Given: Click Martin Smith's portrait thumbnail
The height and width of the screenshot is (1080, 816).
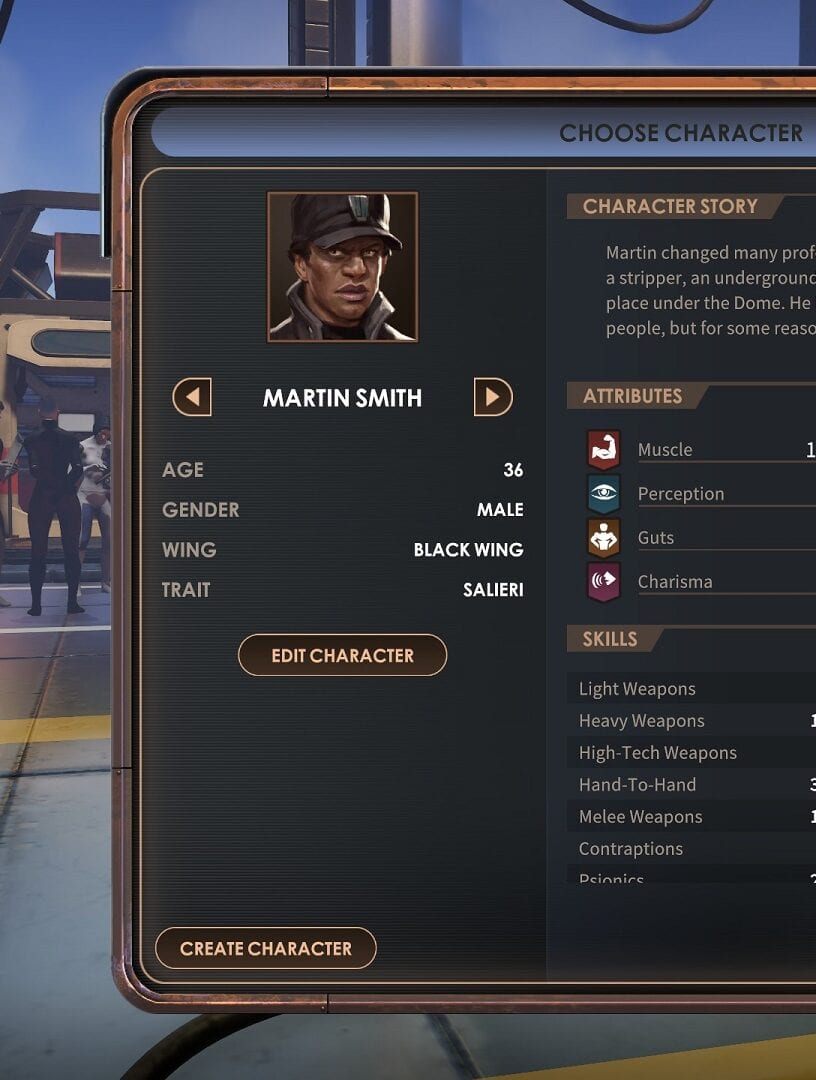Looking at the screenshot, I should click(x=343, y=267).
